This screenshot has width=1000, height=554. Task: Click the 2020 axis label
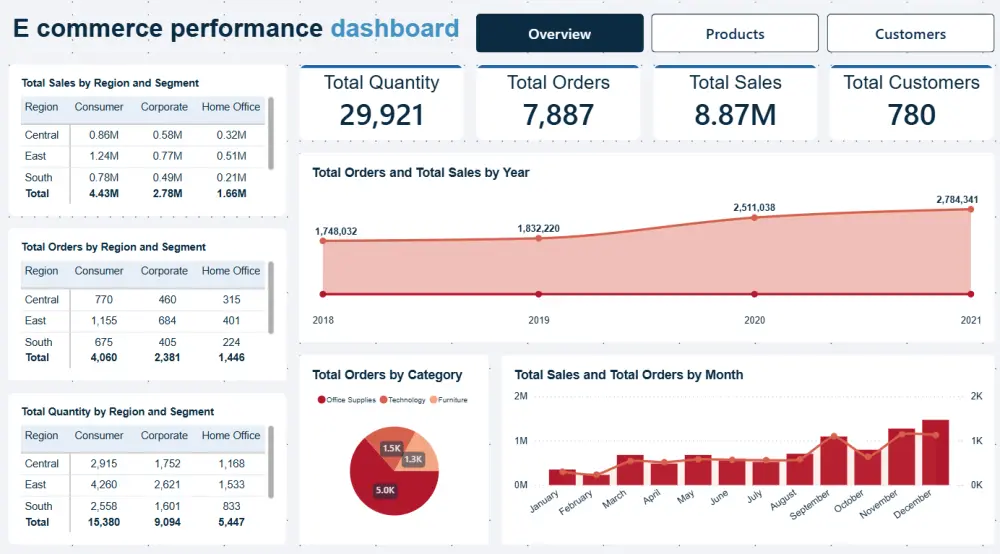[x=754, y=320]
